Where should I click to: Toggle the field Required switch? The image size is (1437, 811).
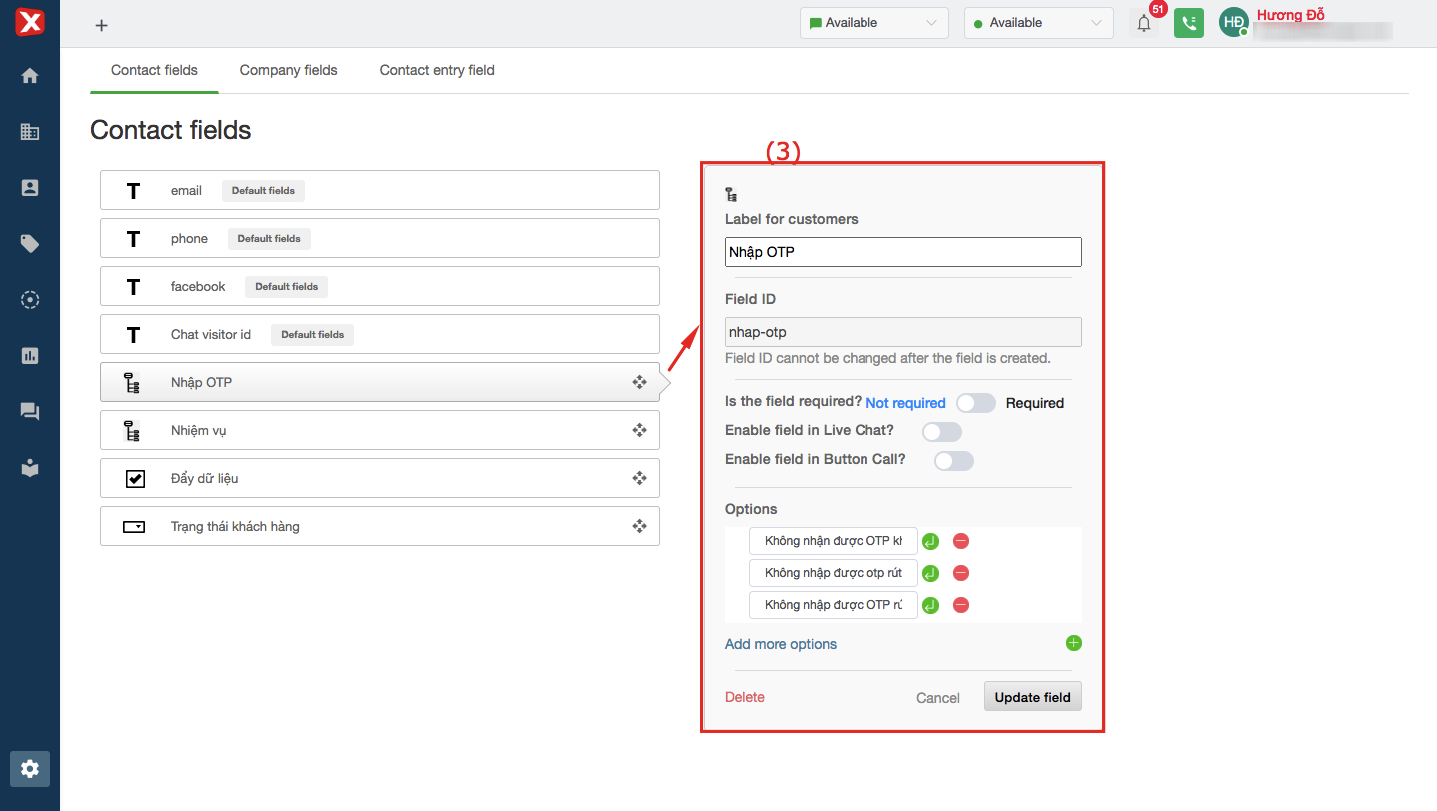tap(975, 403)
